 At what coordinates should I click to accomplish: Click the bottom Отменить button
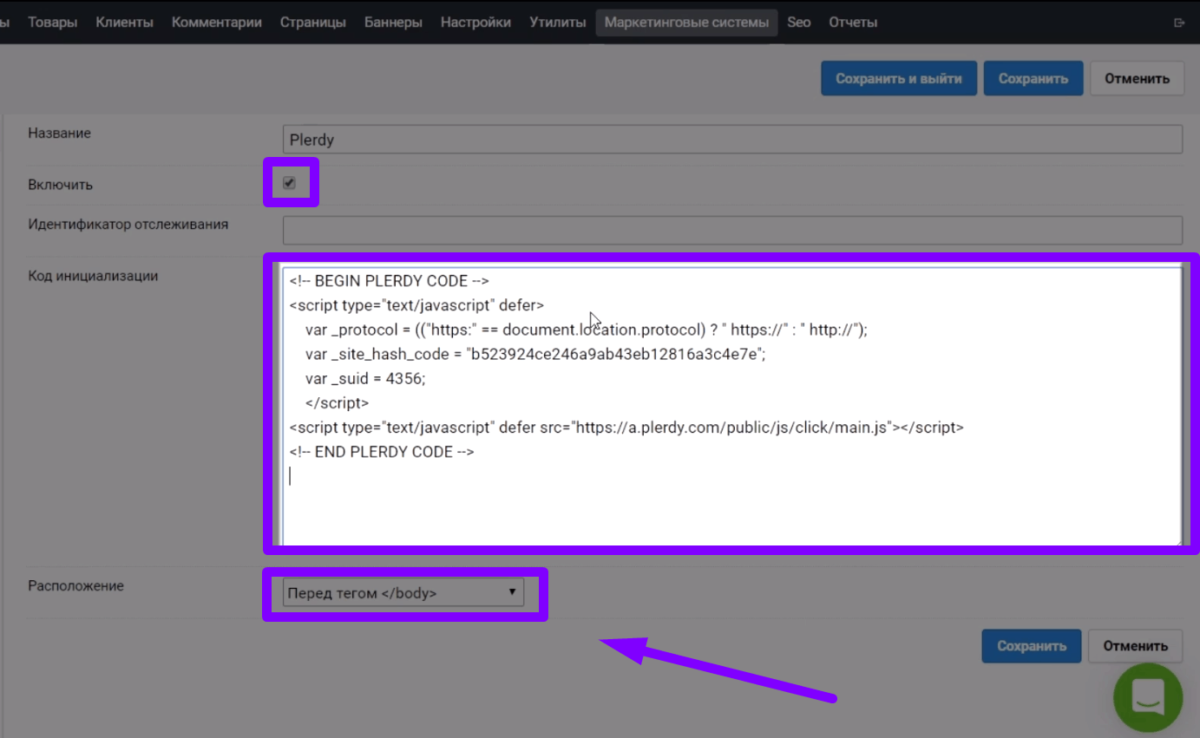(x=1135, y=646)
